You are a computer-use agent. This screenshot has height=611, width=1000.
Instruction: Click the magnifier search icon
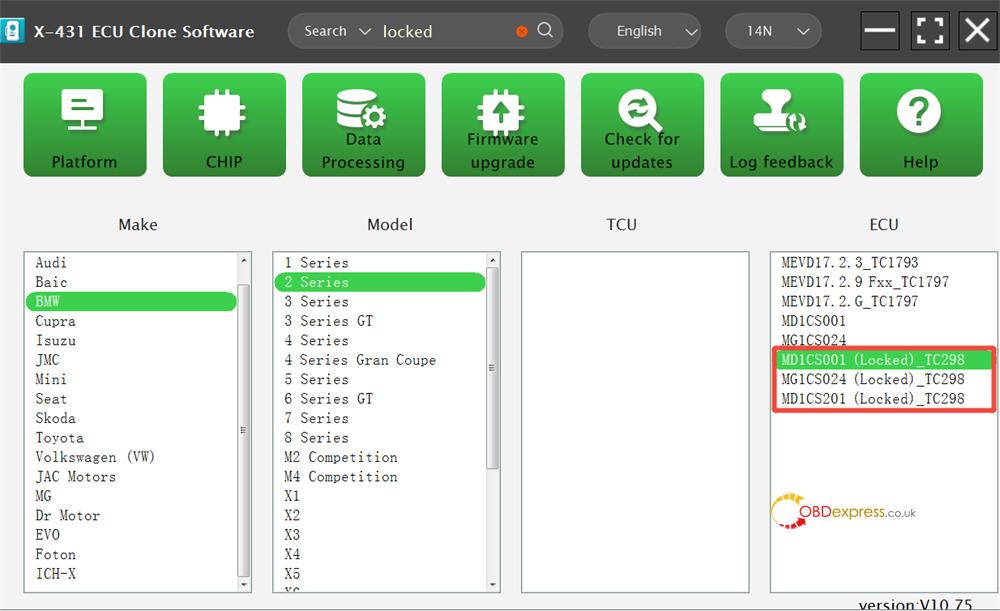[545, 30]
